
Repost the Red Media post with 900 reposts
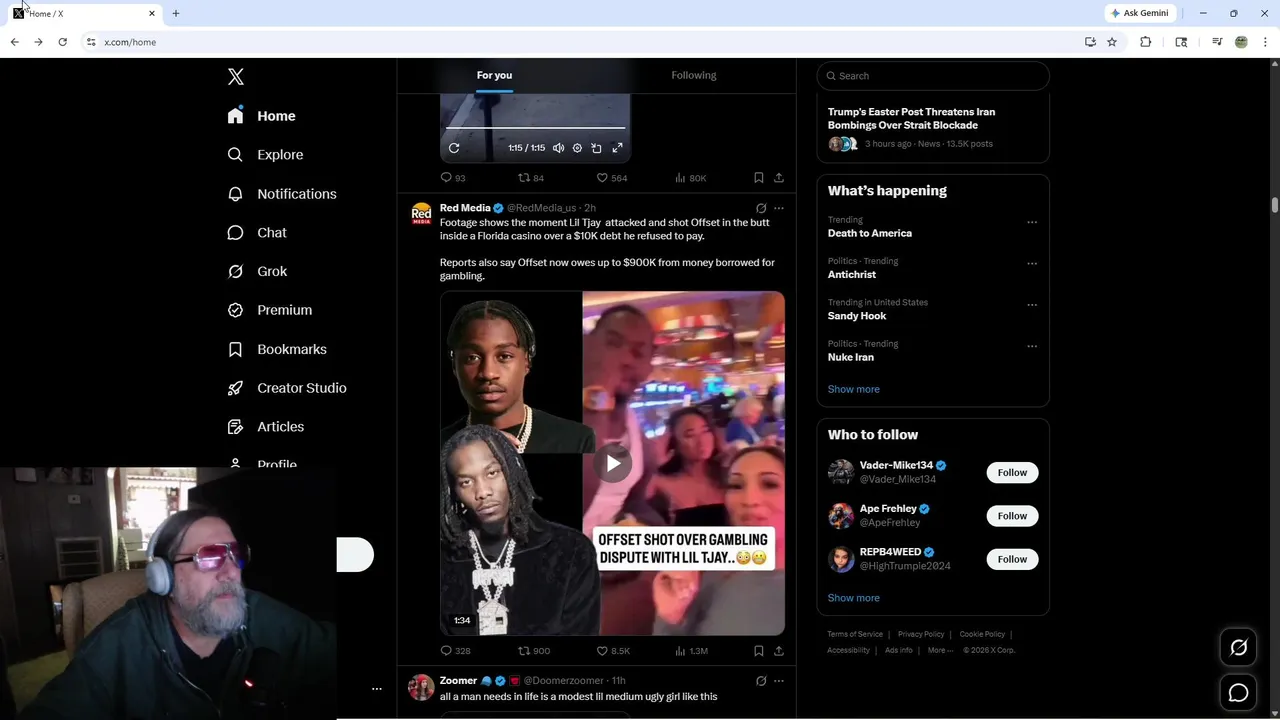tap(534, 651)
